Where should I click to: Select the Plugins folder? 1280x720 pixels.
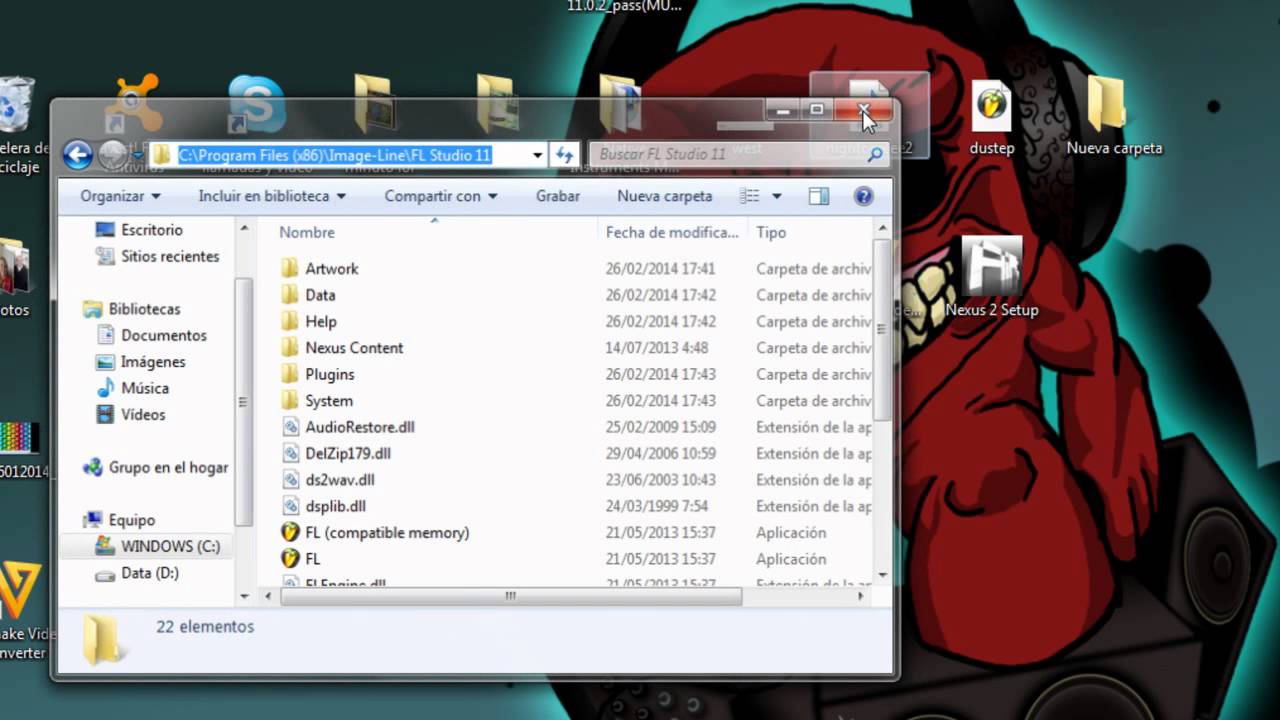coord(330,374)
